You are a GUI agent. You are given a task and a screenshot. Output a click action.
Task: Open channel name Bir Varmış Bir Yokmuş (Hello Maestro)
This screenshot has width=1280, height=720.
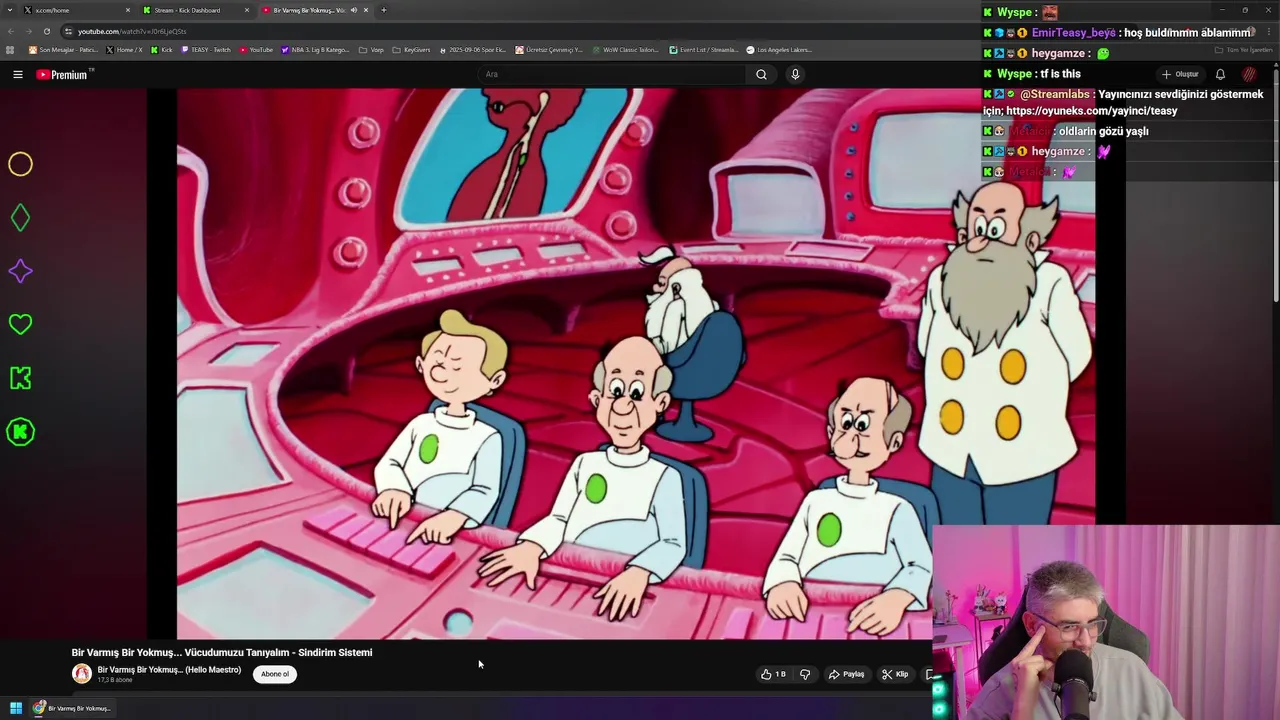click(x=169, y=669)
